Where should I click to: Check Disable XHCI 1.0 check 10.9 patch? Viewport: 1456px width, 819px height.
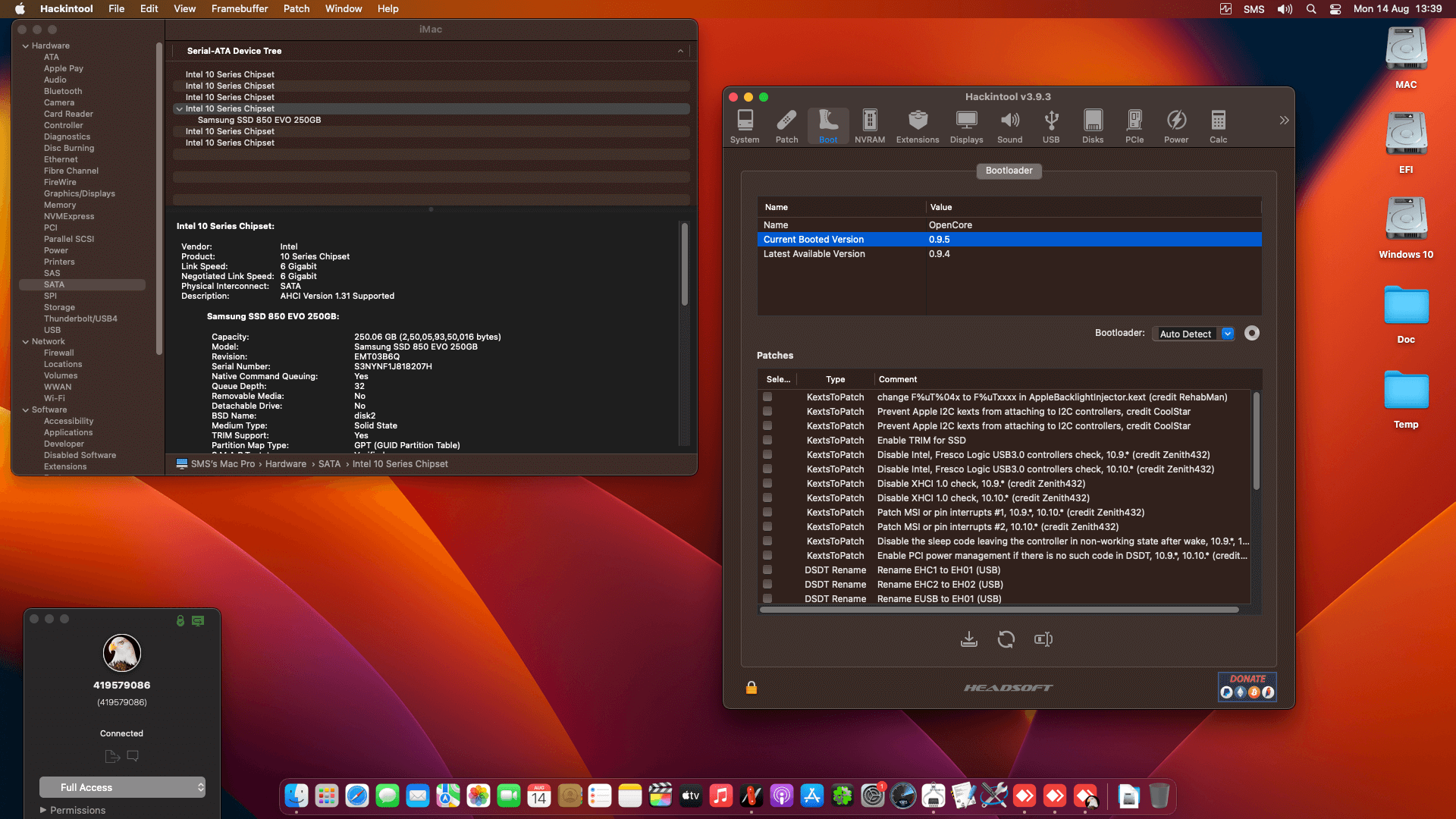[x=767, y=483]
